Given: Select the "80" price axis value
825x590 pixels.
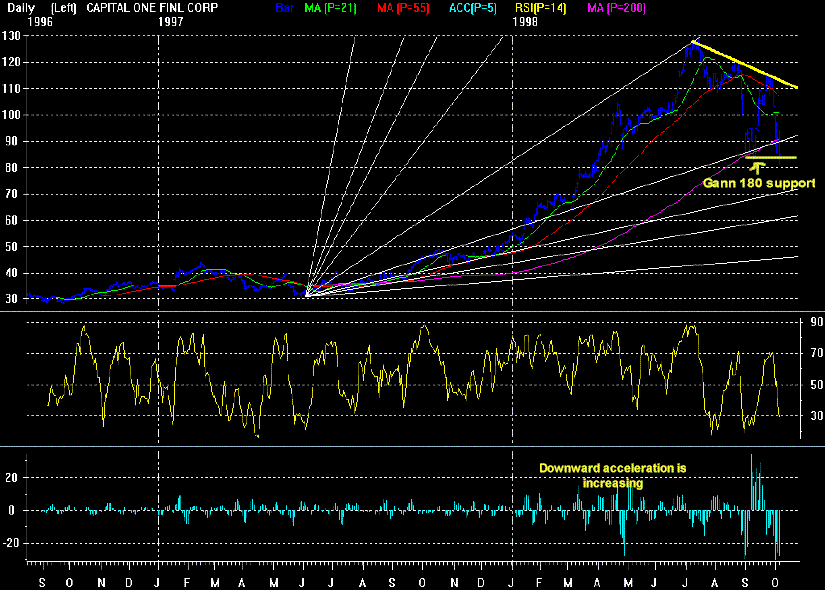Looking at the screenshot, I should pos(11,167).
